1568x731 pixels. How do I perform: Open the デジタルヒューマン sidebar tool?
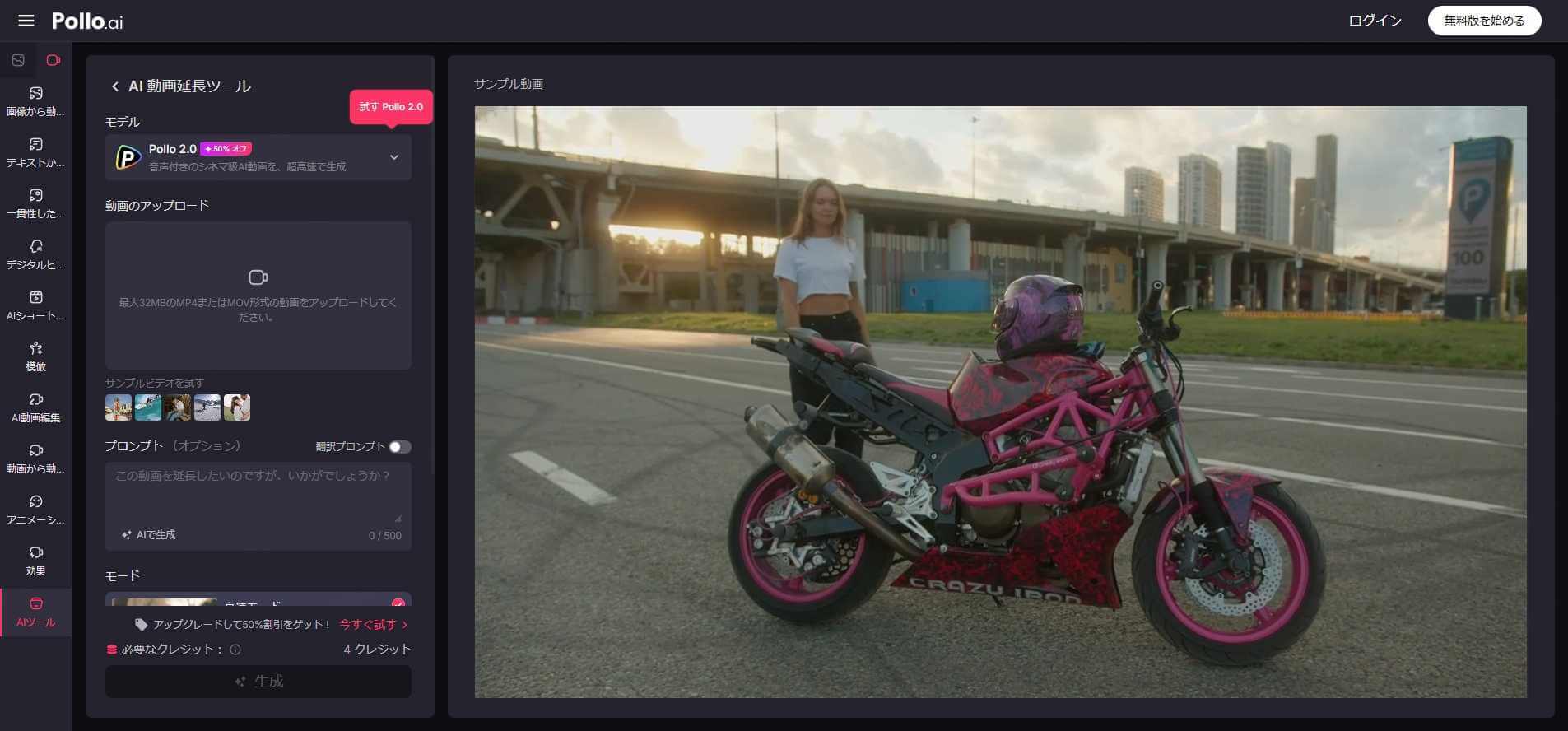pyautogui.click(x=35, y=254)
